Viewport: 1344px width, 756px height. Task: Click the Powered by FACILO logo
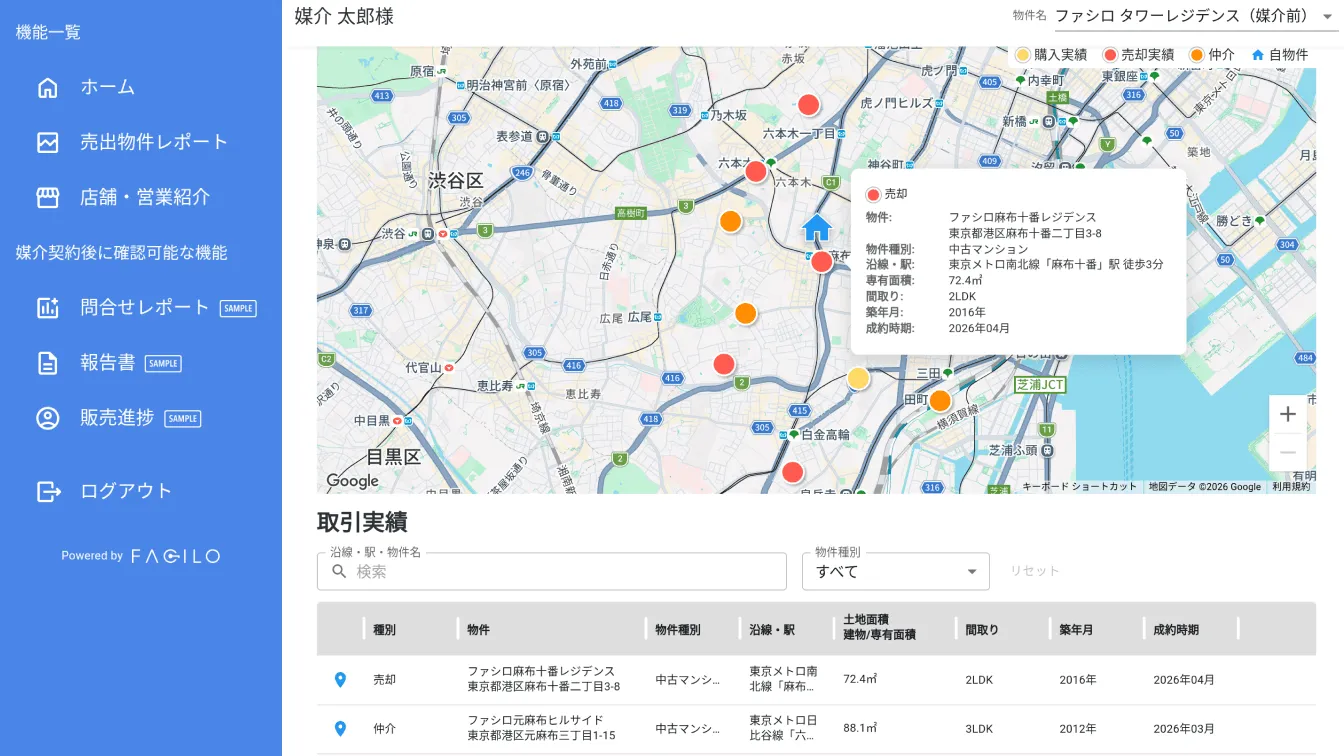click(x=141, y=556)
